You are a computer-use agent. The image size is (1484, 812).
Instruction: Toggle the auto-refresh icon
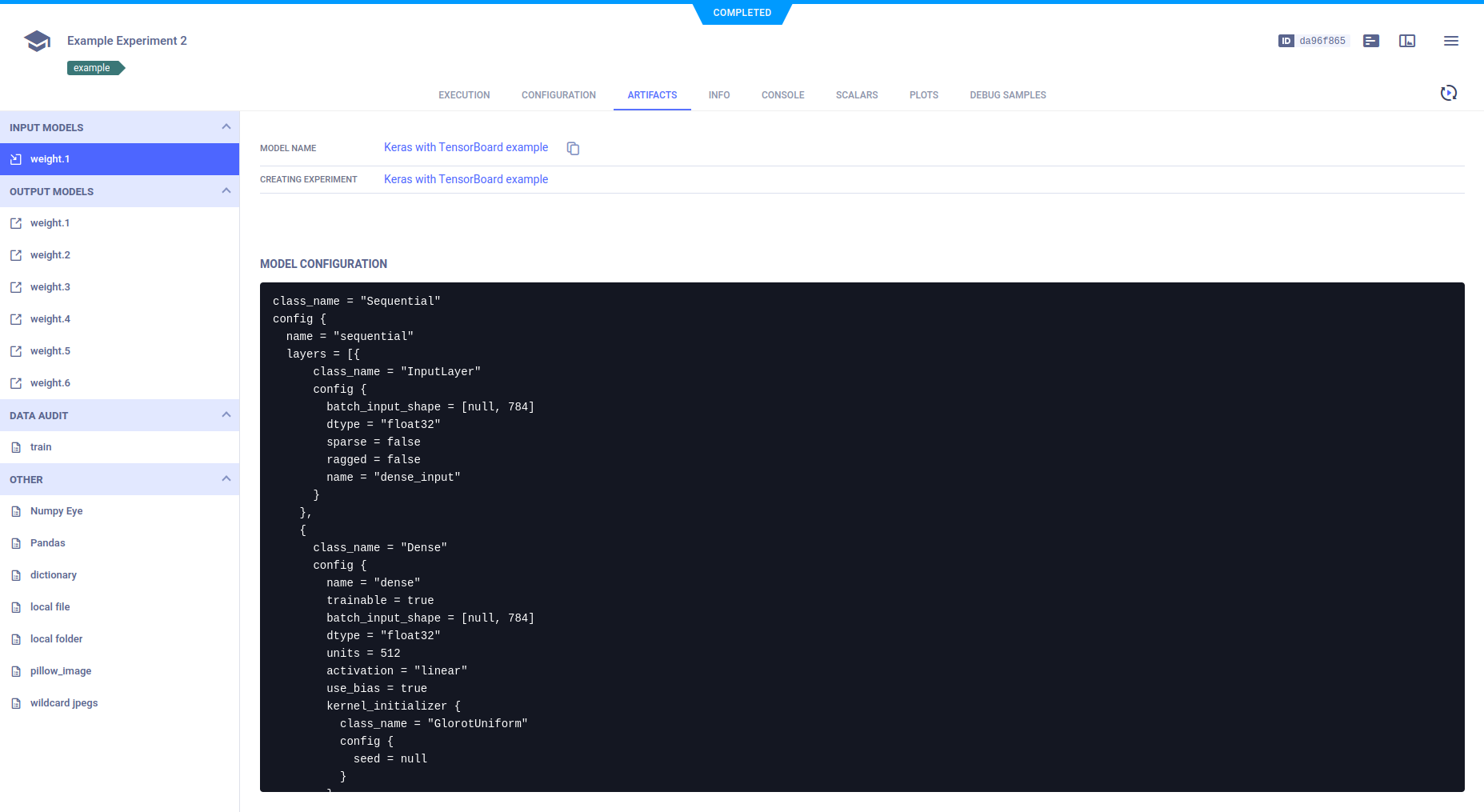(x=1450, y=93)
